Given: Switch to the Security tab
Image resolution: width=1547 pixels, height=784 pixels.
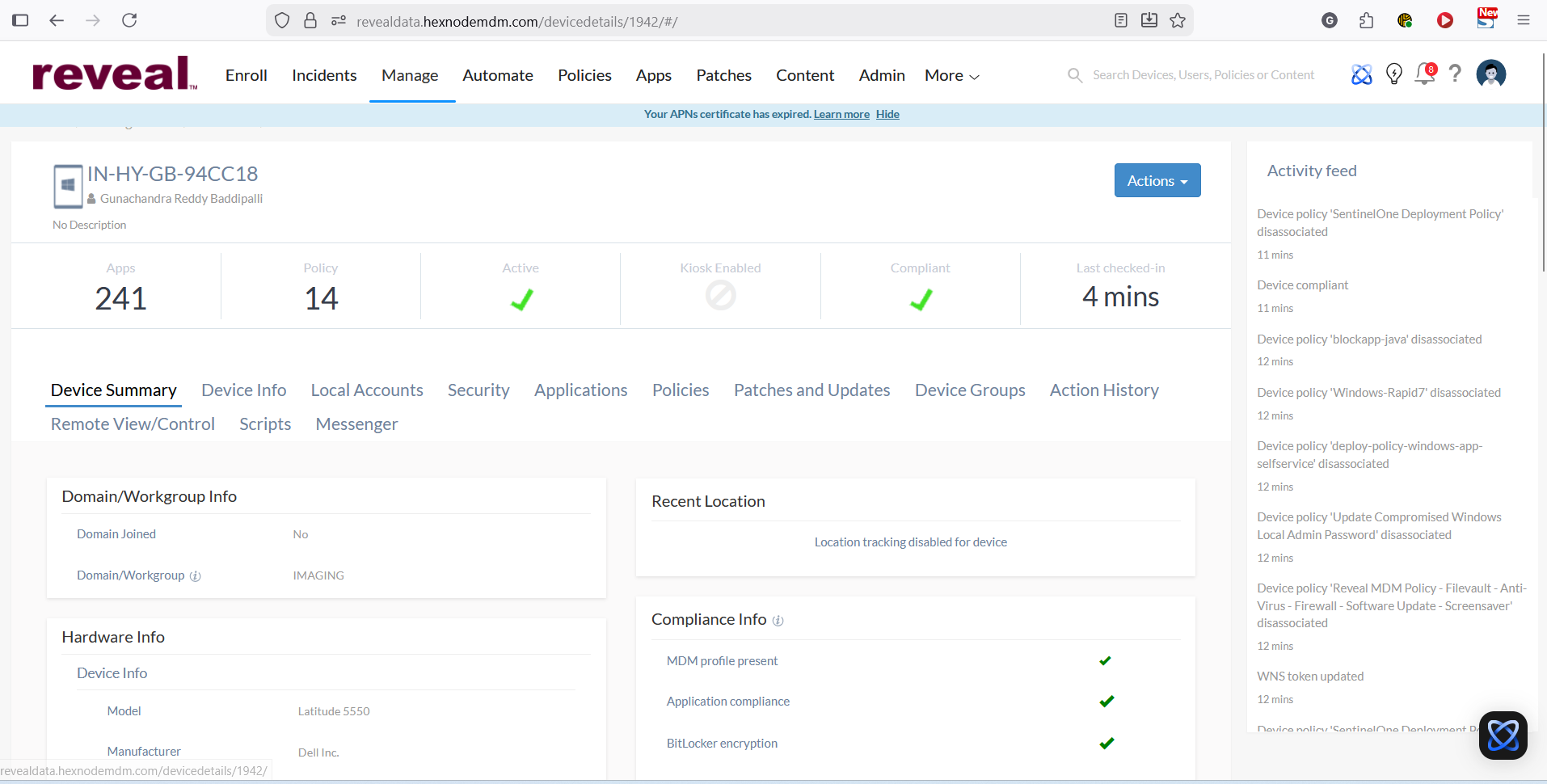Looking at the screenshot, I should (x=478, y=390).
